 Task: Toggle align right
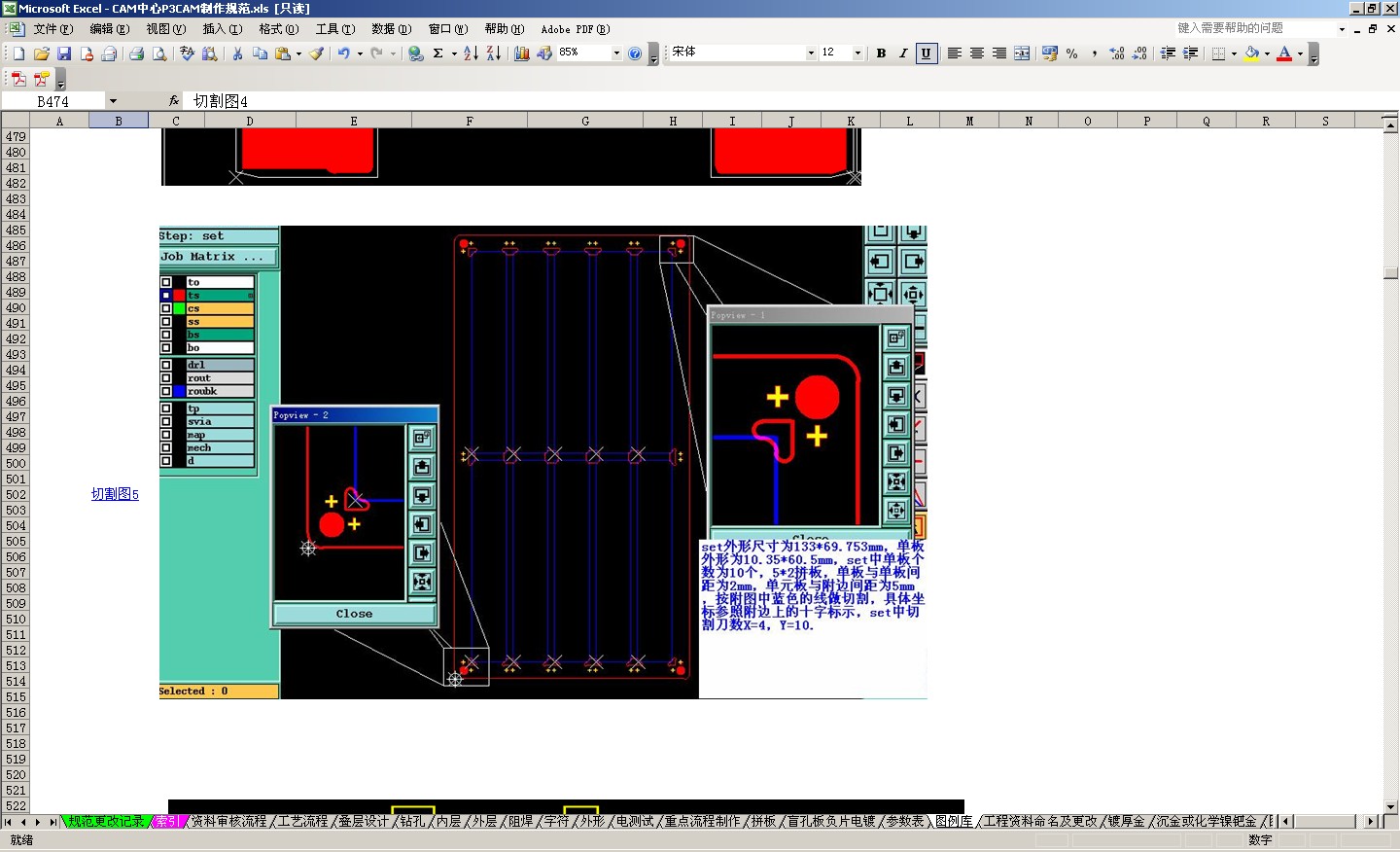999,53
